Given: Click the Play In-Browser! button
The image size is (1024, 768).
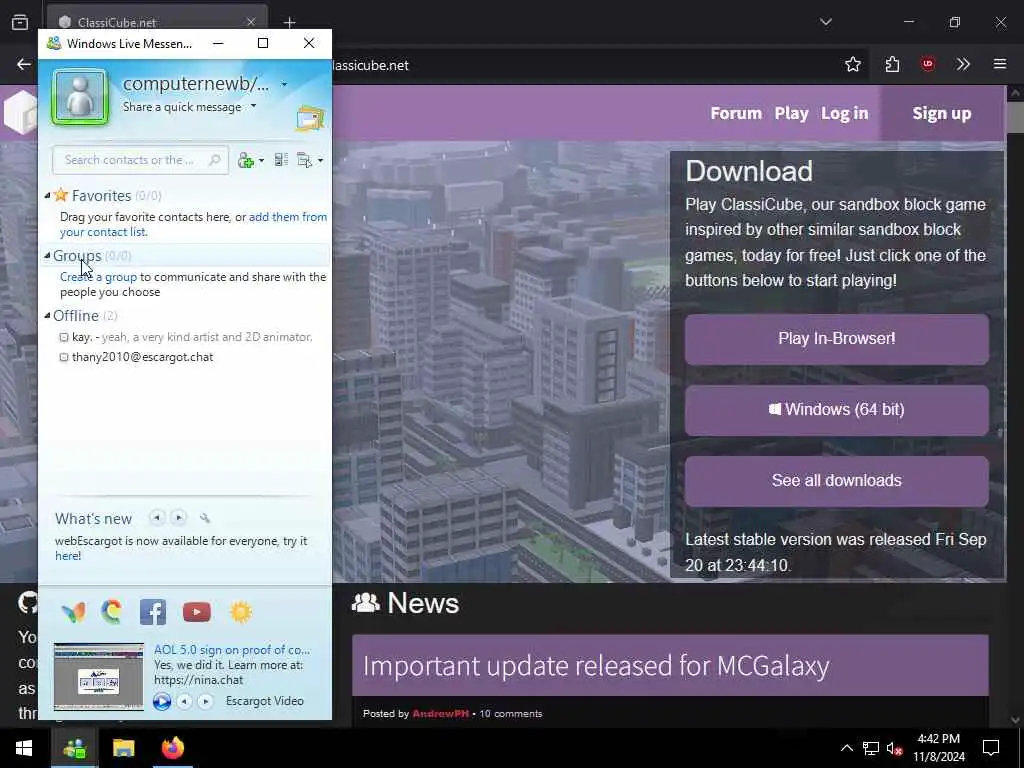Looking at the screenshot, I should tap(837, 338).
